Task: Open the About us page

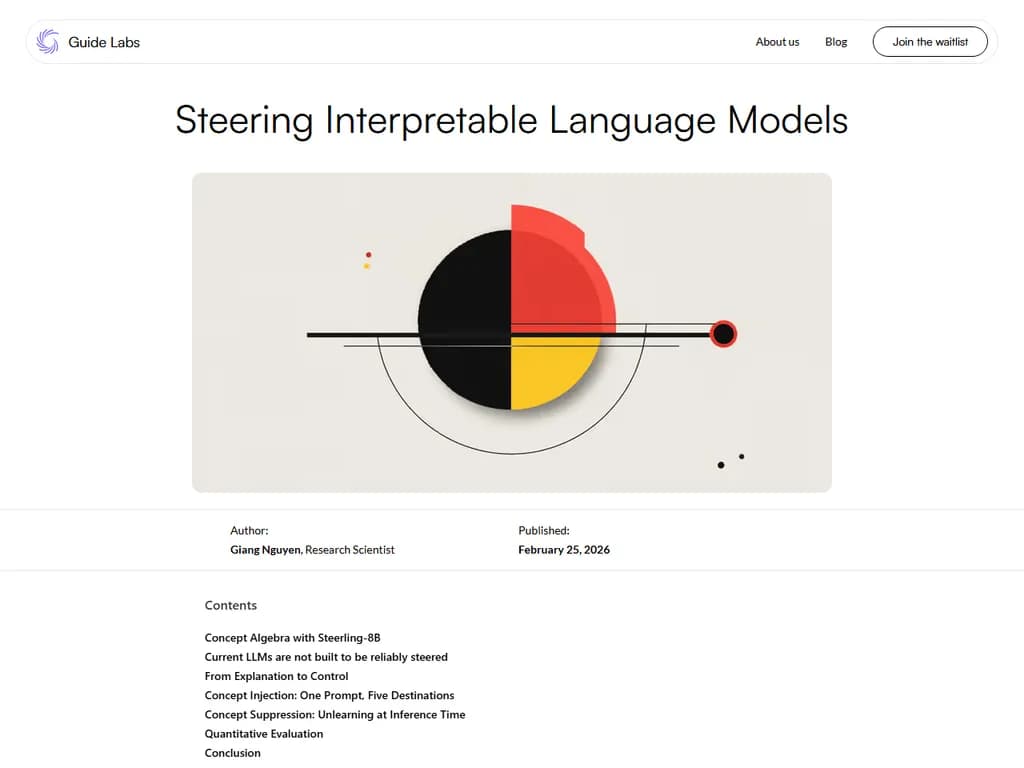Action: 777,42
